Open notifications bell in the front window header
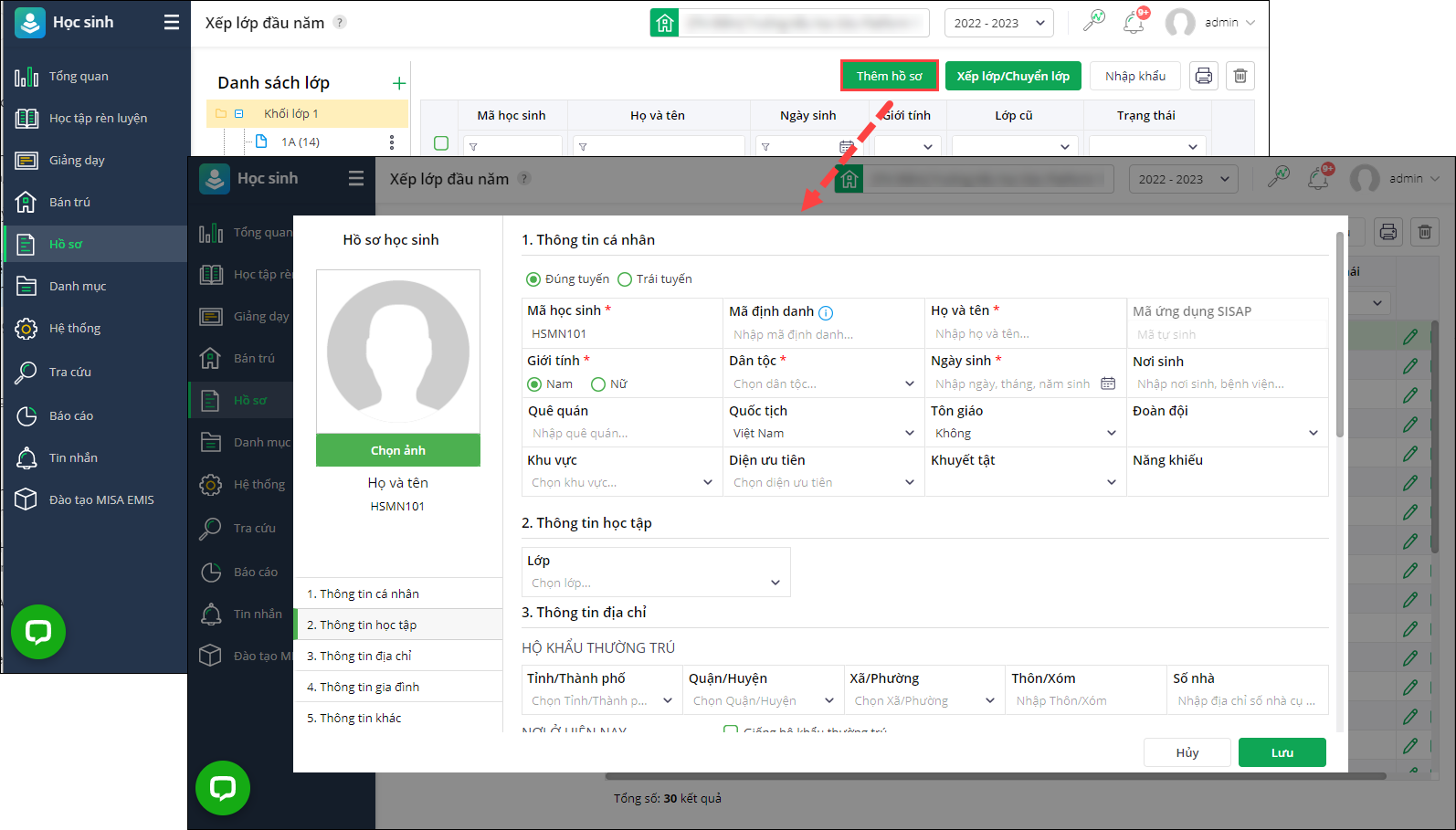1456x830 pixels. [x=1319, y=178]
